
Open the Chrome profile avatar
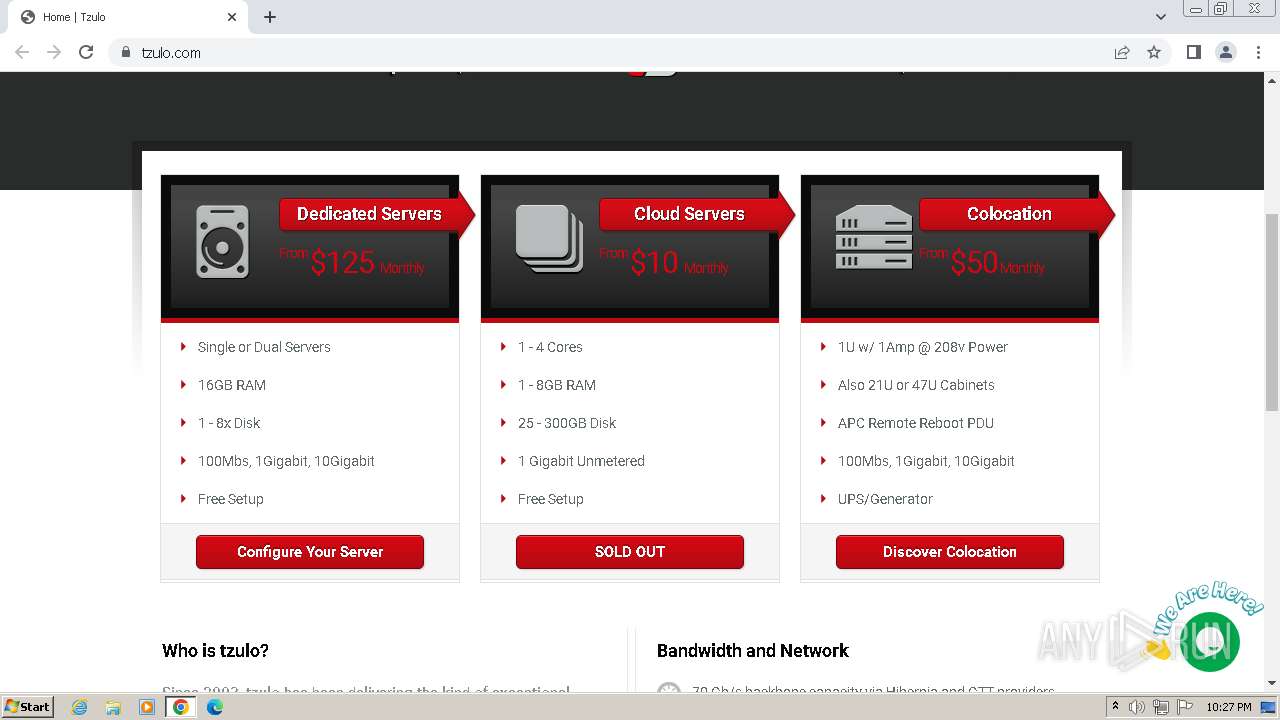coord(1226,52)
